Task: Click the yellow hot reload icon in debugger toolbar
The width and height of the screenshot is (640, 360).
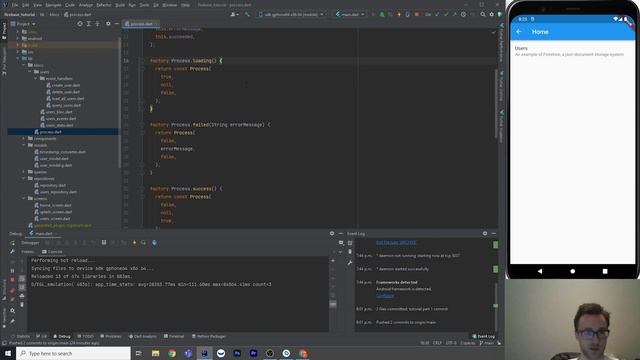Action: 134,243
